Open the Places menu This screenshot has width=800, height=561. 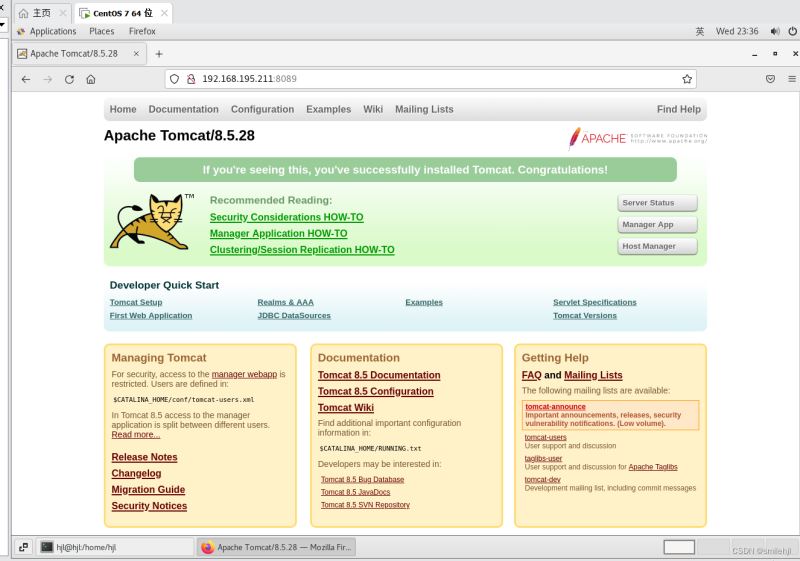[x=102, y=31]
